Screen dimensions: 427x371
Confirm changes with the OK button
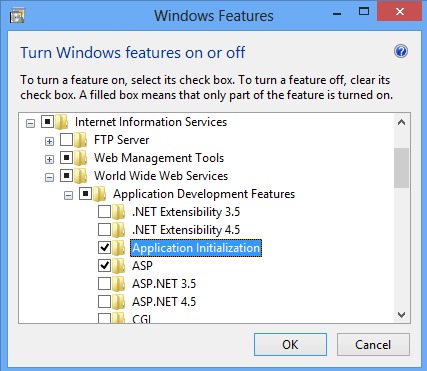tap(290, 345)
